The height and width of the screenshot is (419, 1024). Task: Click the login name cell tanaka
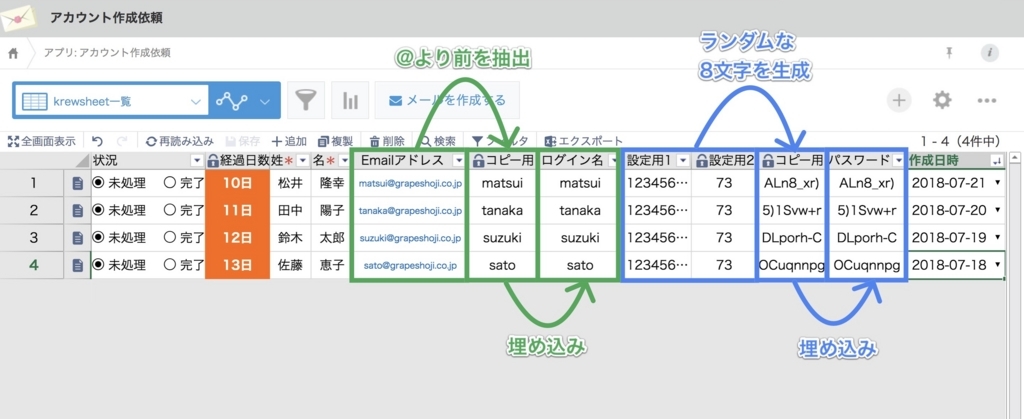[x=579, y=210]
